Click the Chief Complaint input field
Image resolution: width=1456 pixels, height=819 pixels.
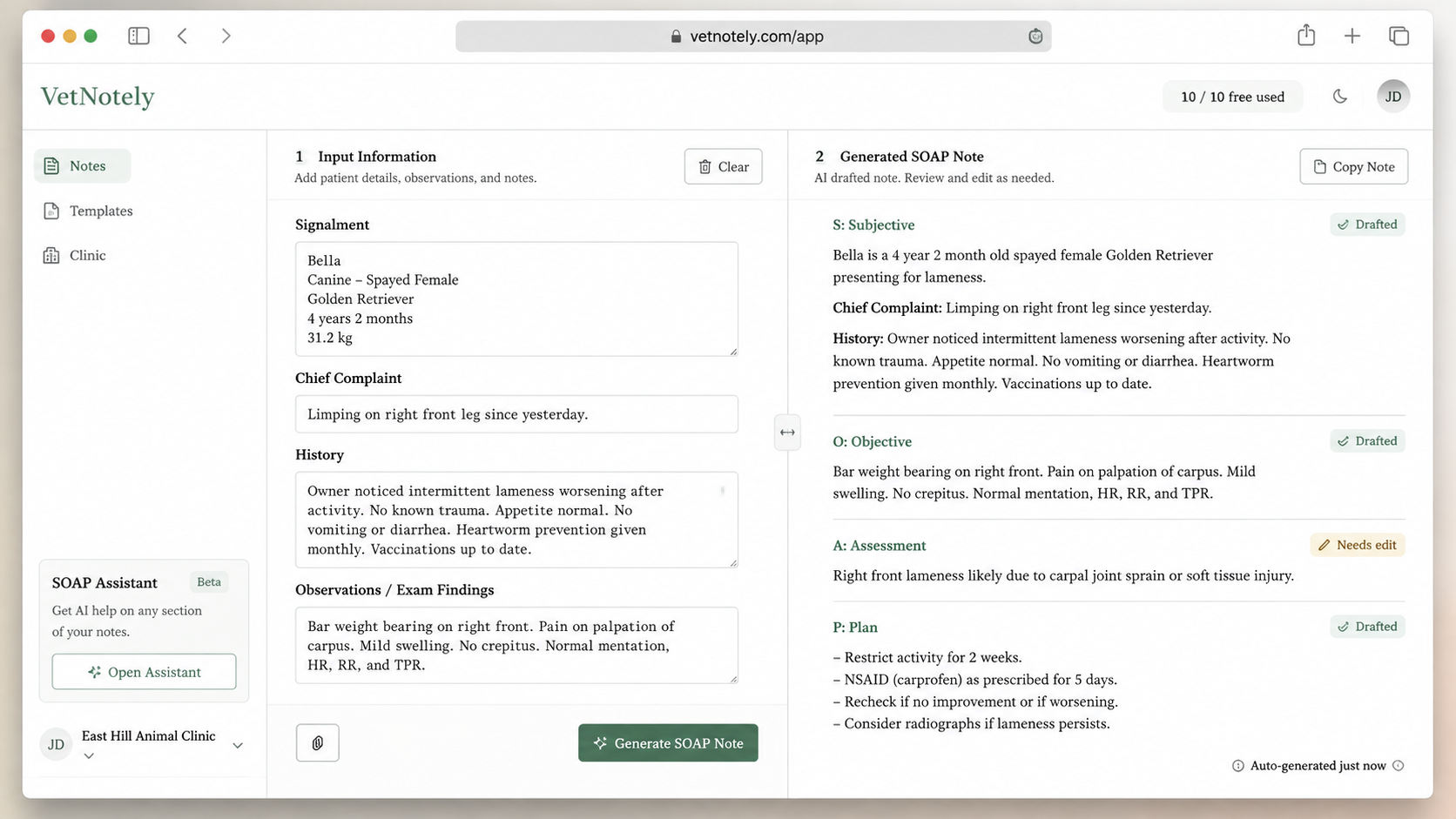click(x=516, y=414)
